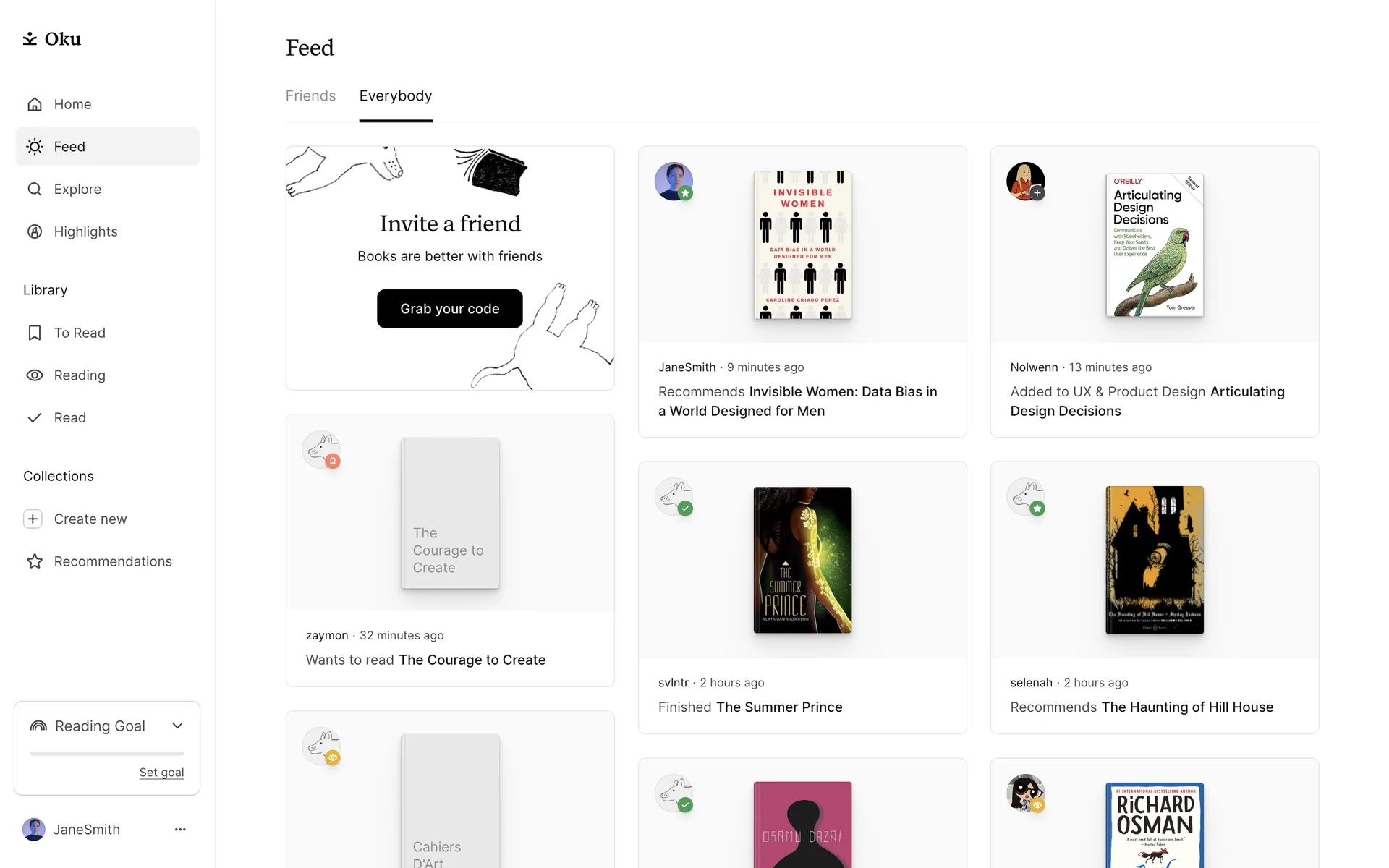Viewport: 1389px width, 868px height.
Task: Click the Explore magnifier icon
Action: coord(35,190)
